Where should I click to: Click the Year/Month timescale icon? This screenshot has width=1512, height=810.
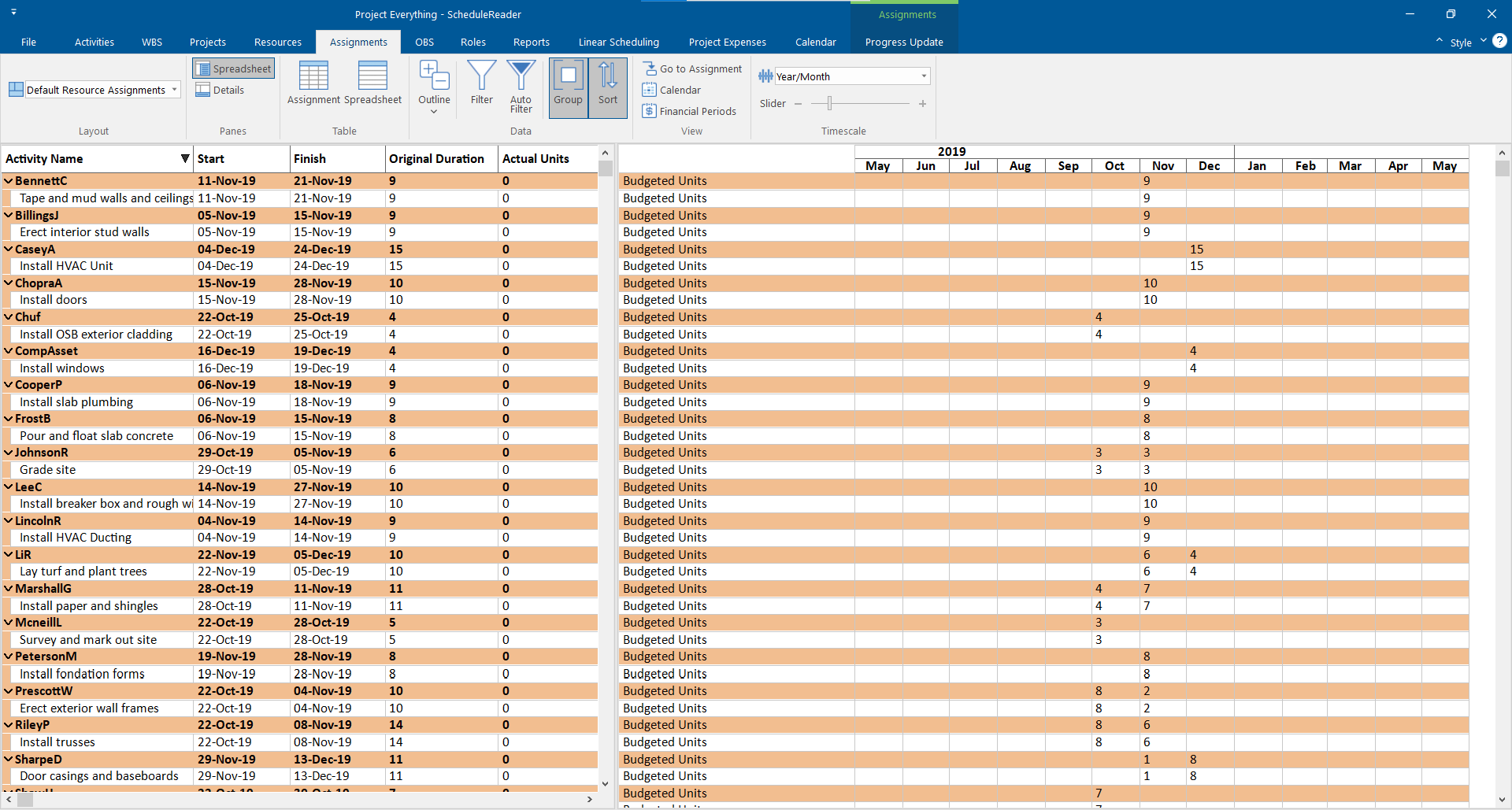click(x=765, y=76)
